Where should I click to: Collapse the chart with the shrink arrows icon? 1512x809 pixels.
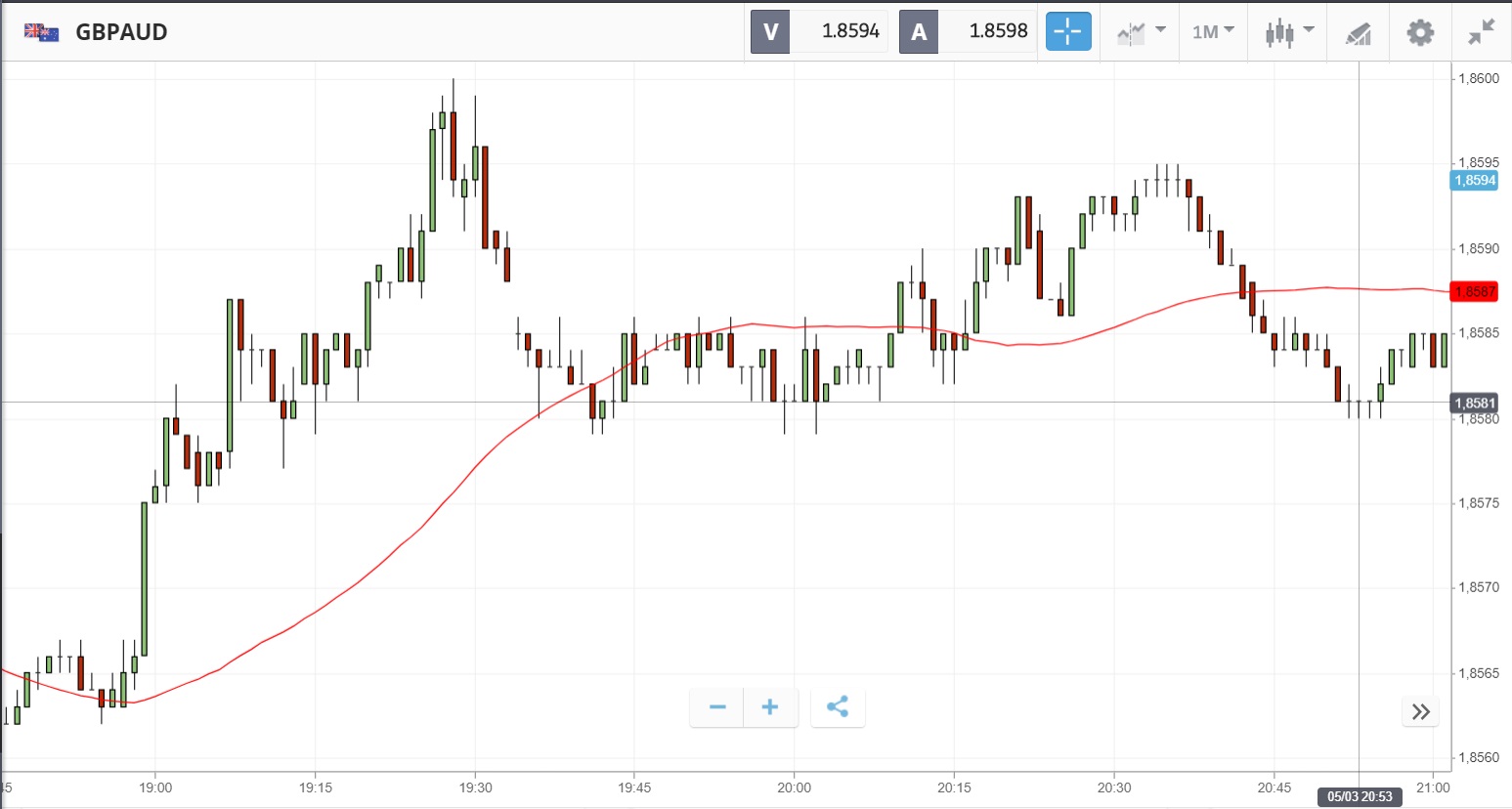click(x=1482, y=32)
